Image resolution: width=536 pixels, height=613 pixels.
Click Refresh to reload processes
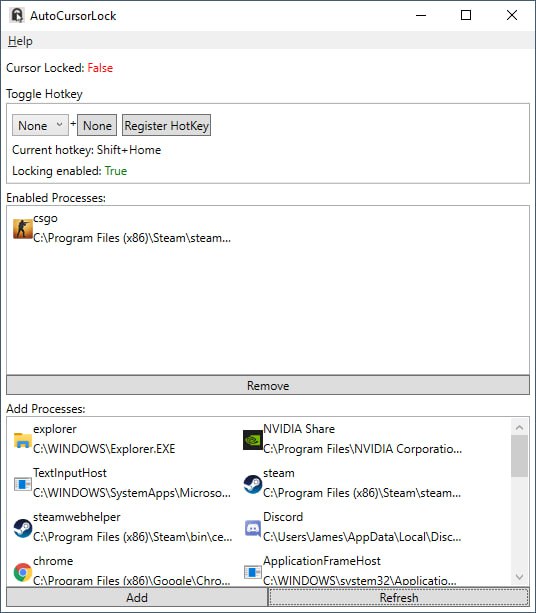click(399, 597)
